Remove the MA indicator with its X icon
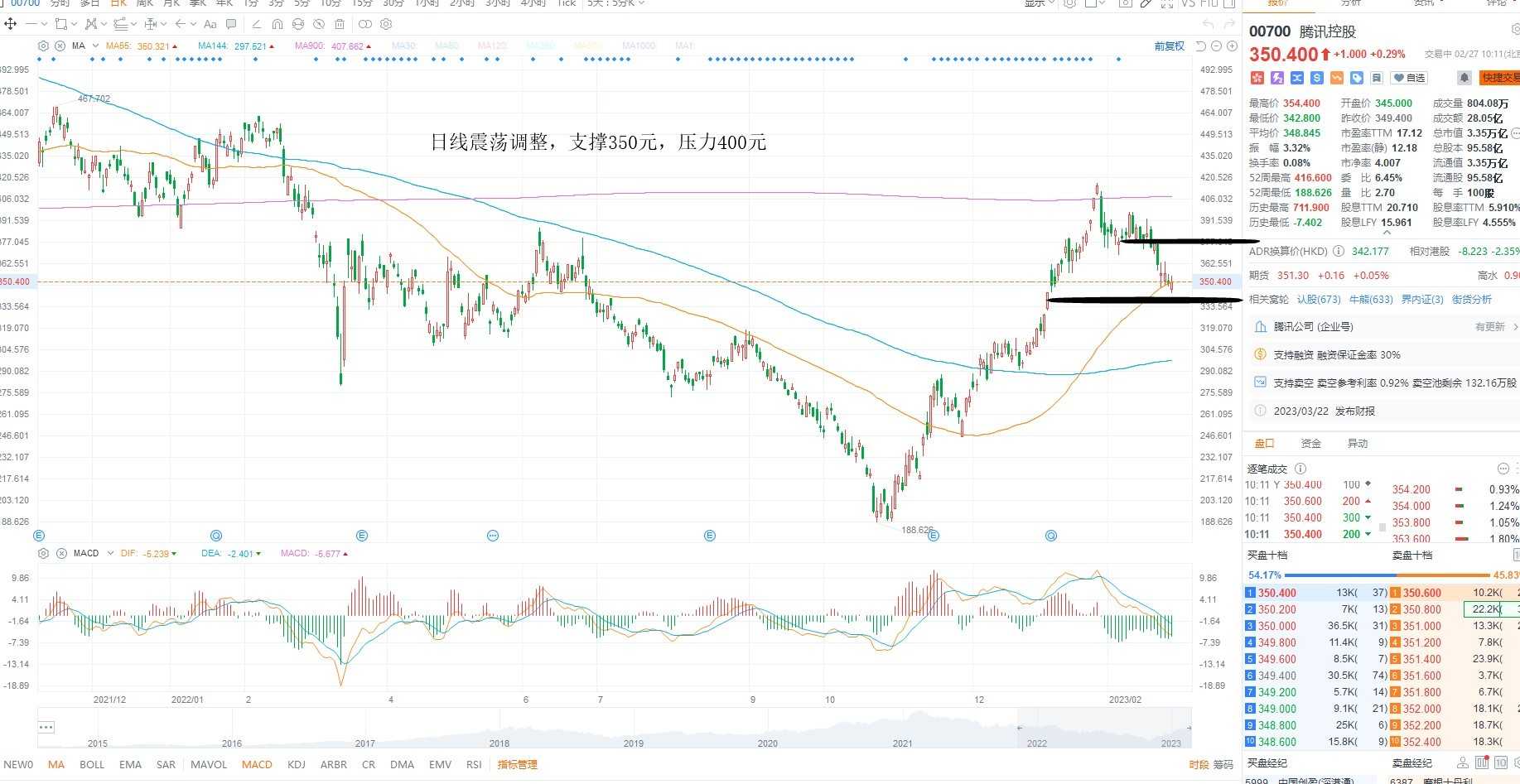1520x784 pixels. point(60,46)
